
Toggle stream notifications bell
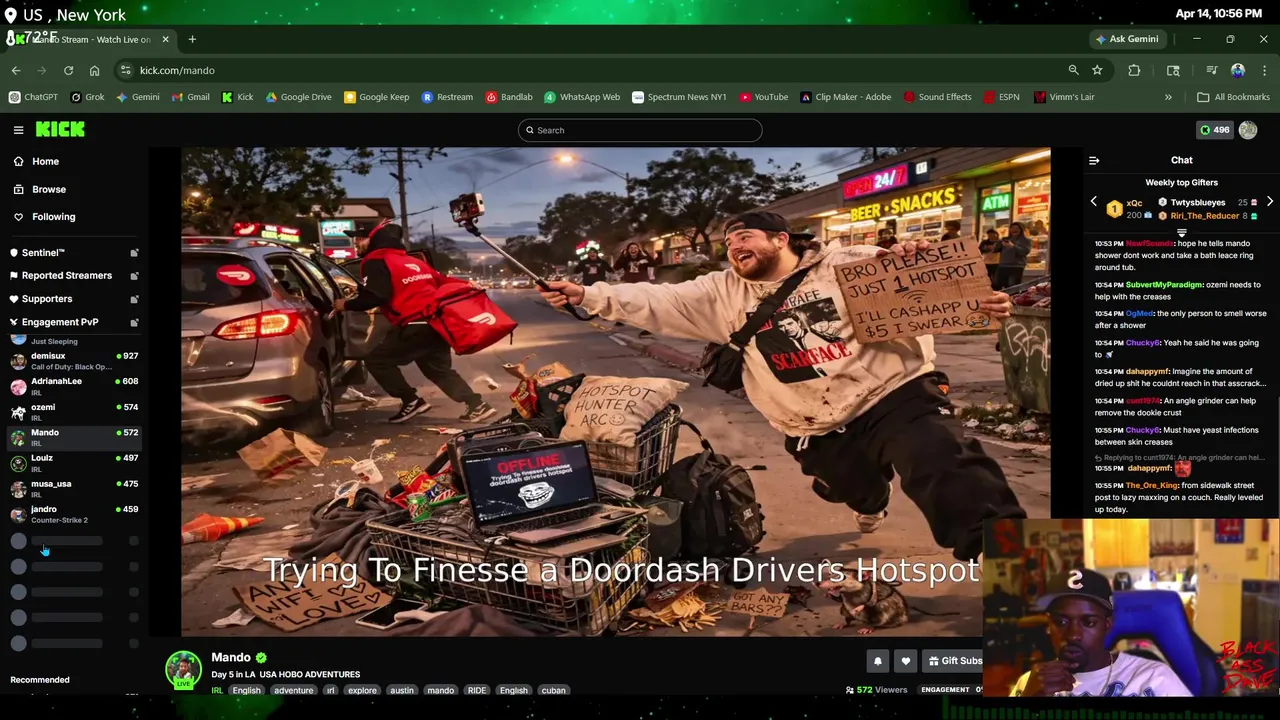pos(877,661)
